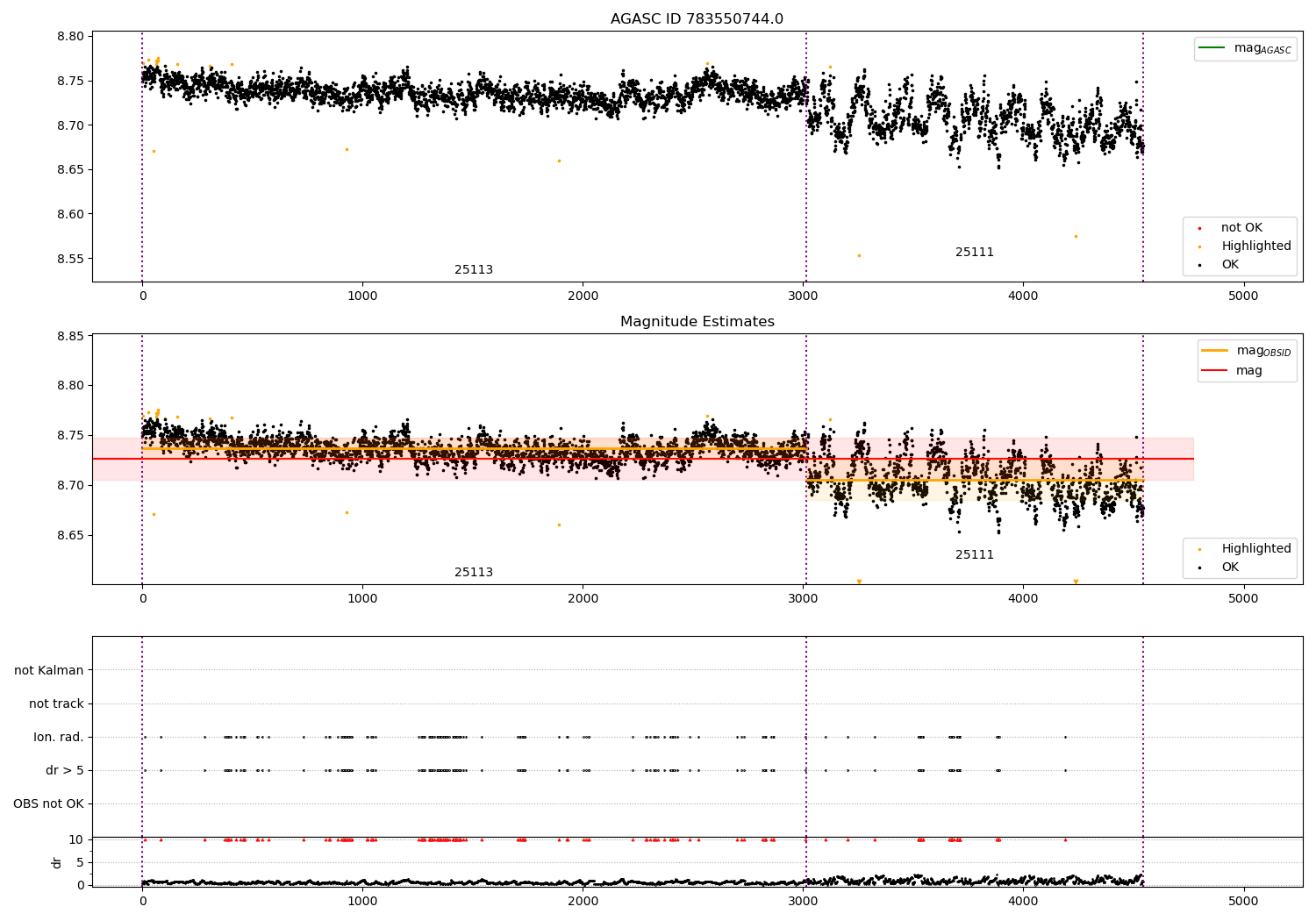
Task: Click the 25113 label in the top plot
Action: pos(474,270)
